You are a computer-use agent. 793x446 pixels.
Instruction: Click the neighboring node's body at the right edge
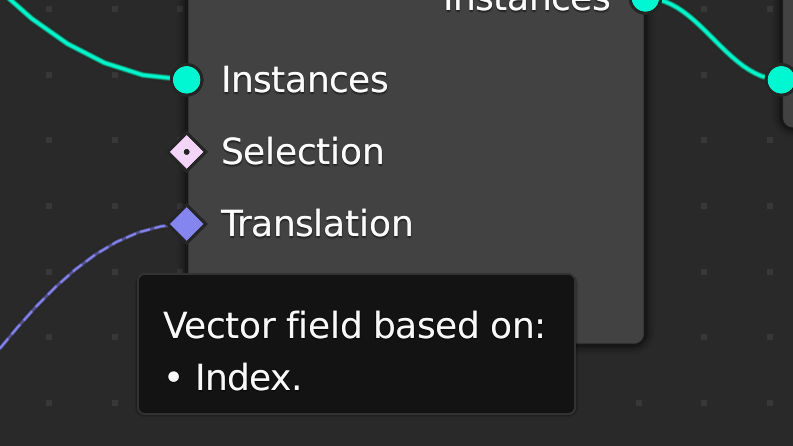point(788,30)
